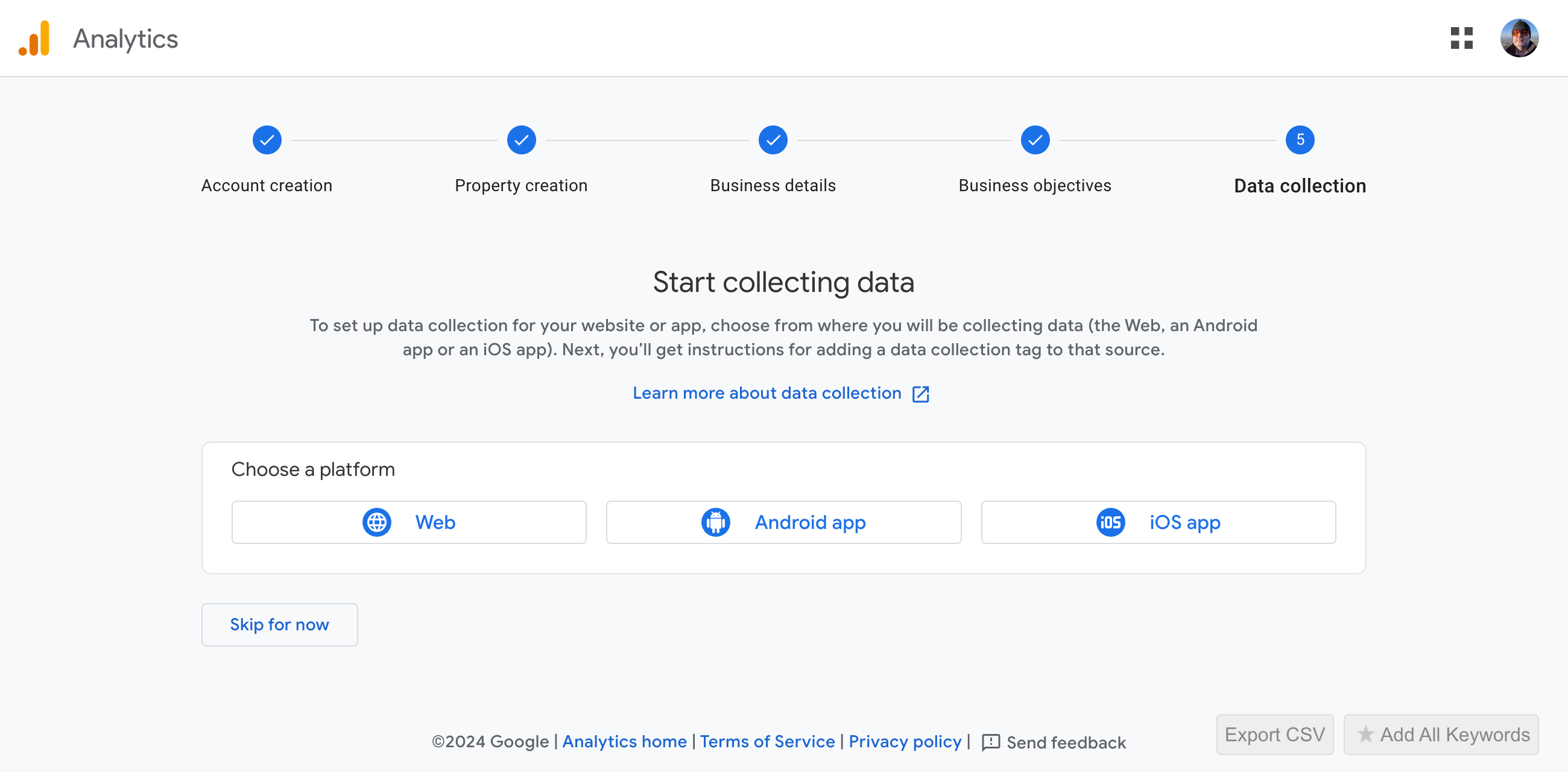Click the Property creation step circle

coord(521,139)
